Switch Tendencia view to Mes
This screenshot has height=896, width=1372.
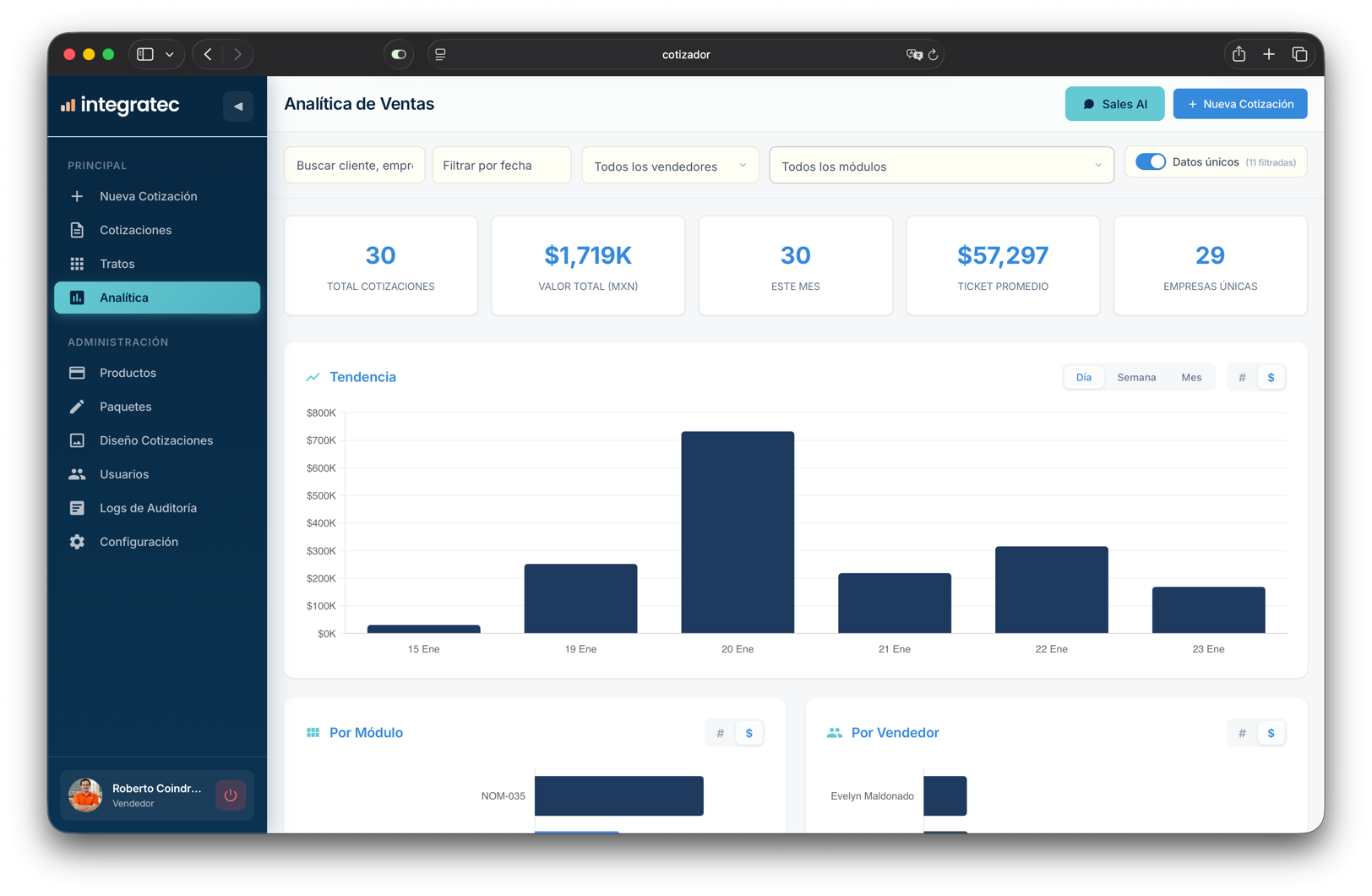[1191, 378]
